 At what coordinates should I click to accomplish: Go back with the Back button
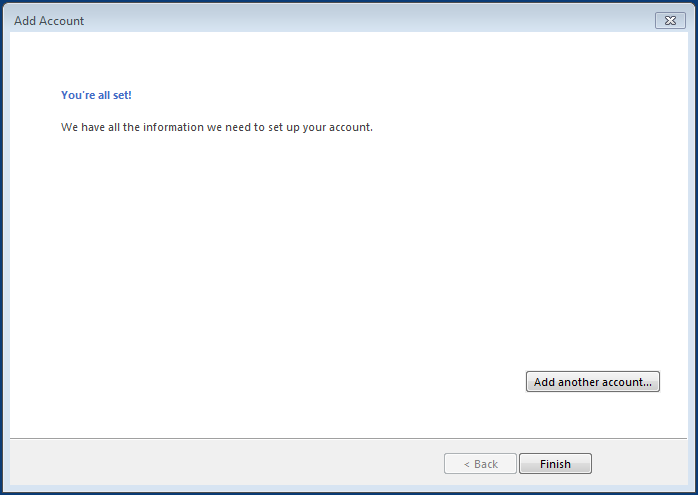click(x=480, y=464)
